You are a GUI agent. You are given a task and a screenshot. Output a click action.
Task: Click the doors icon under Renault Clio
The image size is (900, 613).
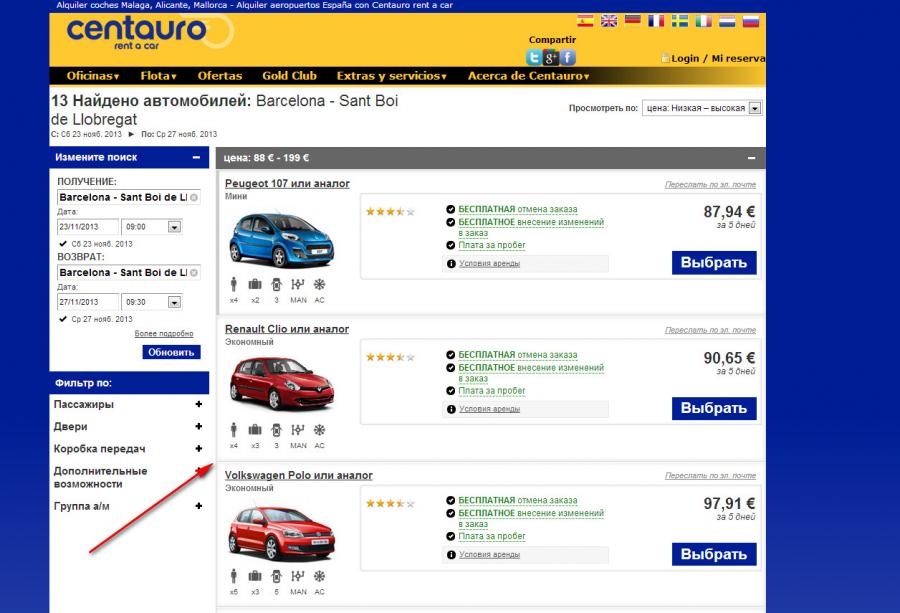[x=276, y=430]
